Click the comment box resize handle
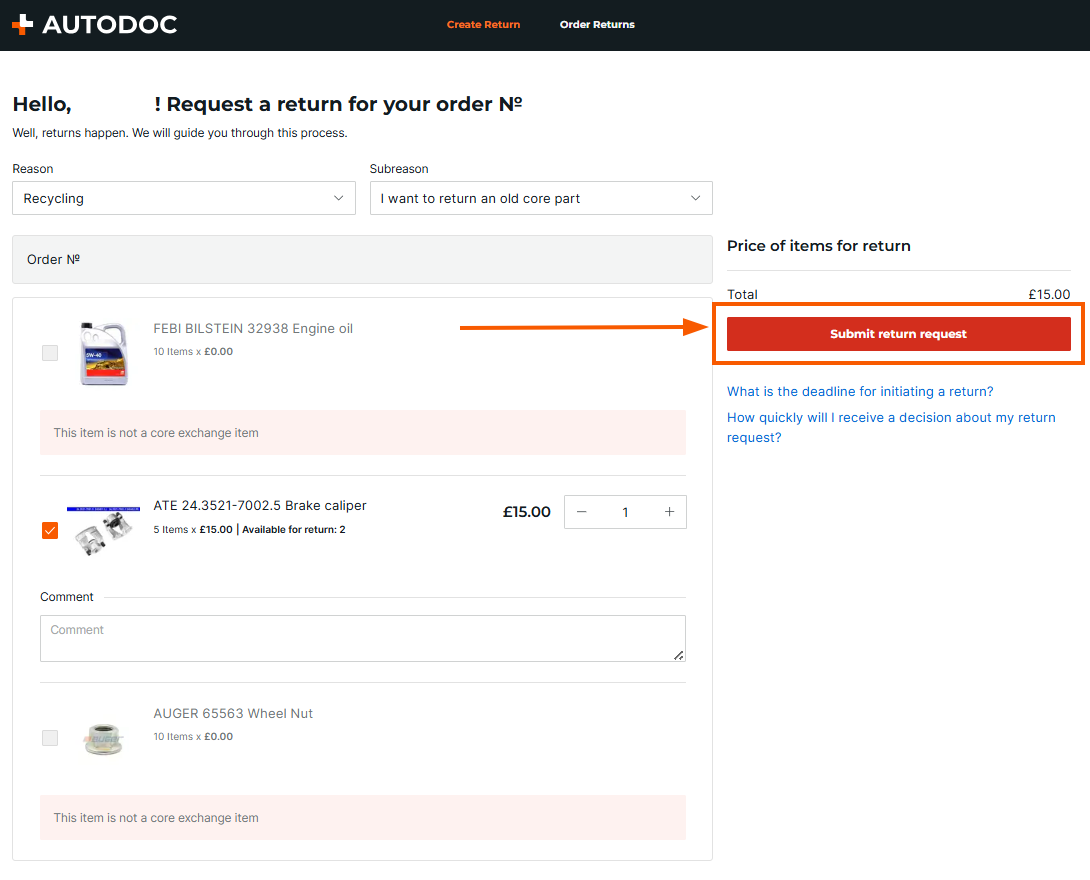The width and height of the screenshot is (1090, 880). coord(679,655)
